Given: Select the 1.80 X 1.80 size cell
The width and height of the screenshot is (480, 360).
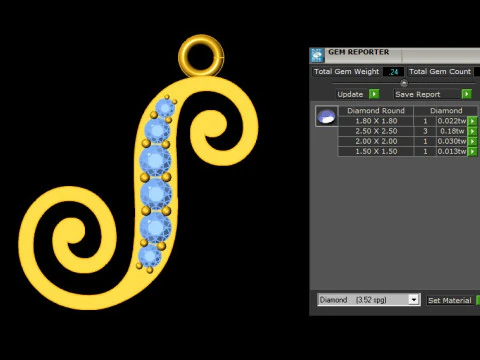Looking at the screenshot, I should (x=376, y=121).
